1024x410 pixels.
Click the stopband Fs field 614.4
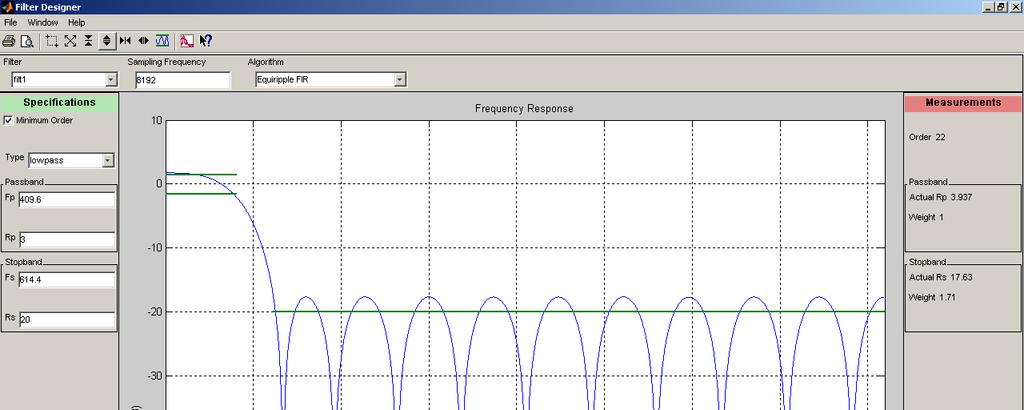point(67,279)
